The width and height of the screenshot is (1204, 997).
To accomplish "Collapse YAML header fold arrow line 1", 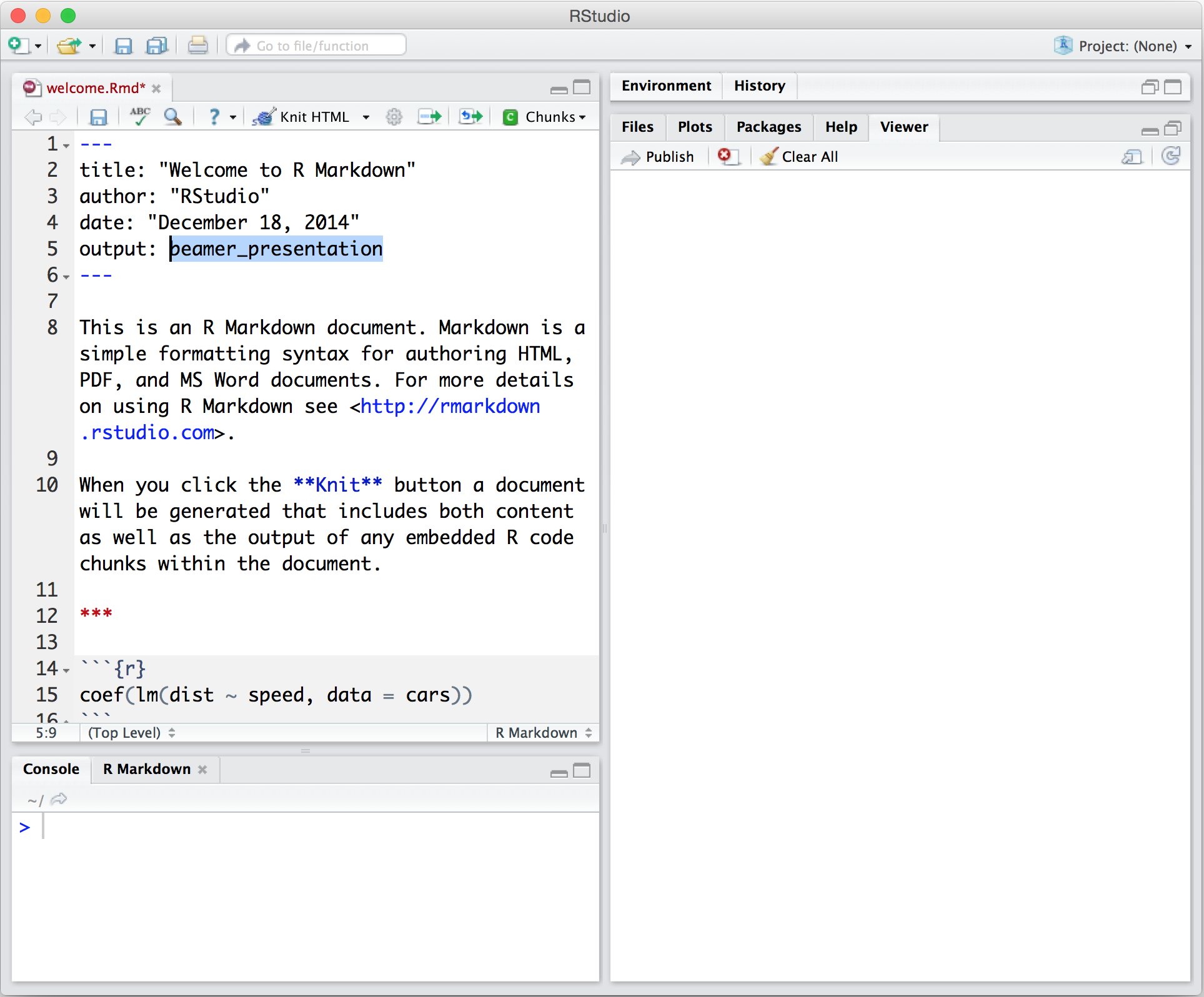I will click(x=66, y=146).
